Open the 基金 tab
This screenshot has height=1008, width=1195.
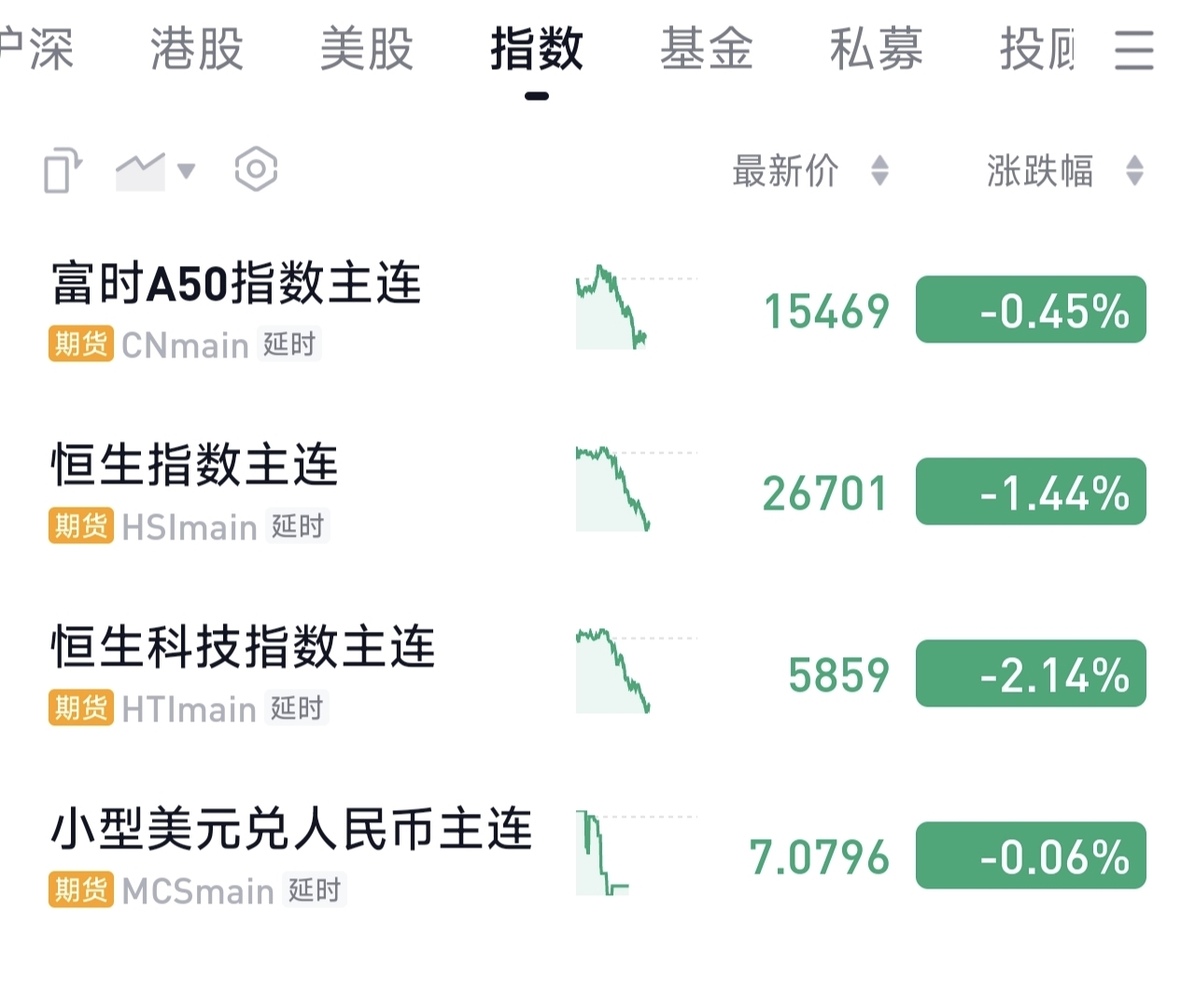[x=707, y=49]
